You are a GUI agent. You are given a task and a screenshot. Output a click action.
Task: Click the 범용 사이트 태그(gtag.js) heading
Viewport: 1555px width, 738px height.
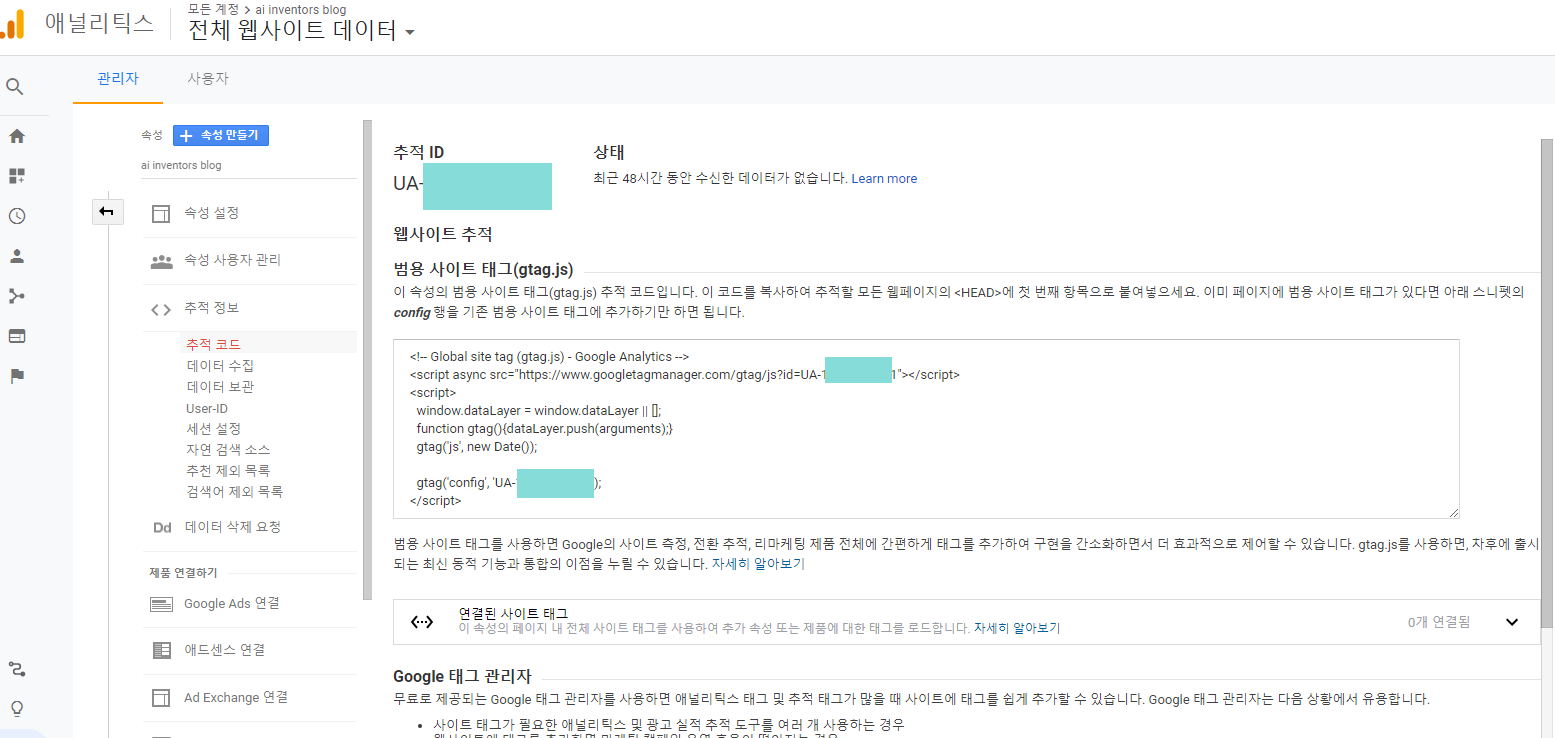483,269
